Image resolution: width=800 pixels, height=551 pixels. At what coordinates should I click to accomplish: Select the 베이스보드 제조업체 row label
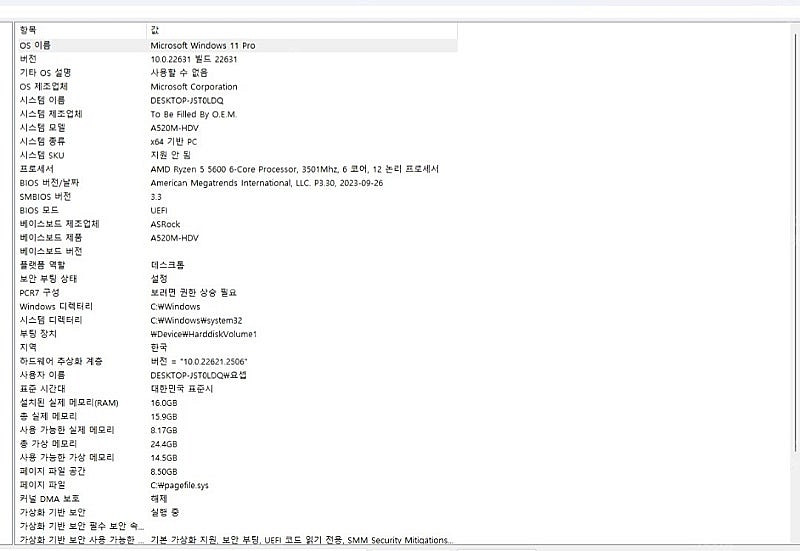59,224
